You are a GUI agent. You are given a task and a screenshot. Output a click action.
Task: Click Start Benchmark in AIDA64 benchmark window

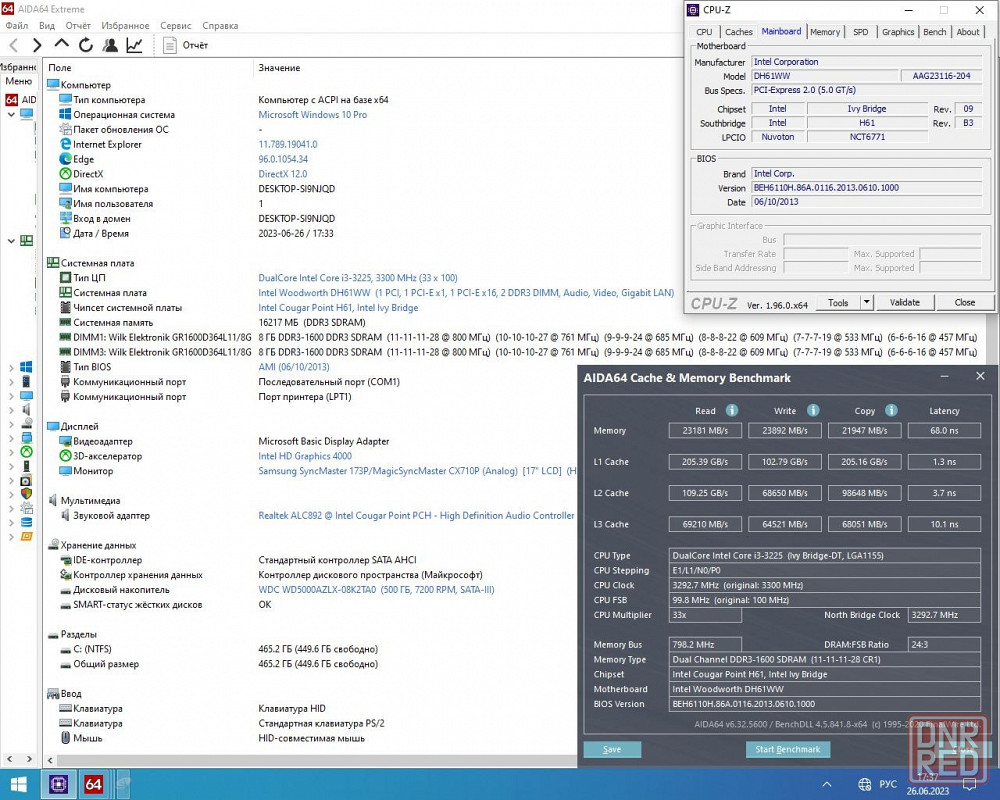788,750
